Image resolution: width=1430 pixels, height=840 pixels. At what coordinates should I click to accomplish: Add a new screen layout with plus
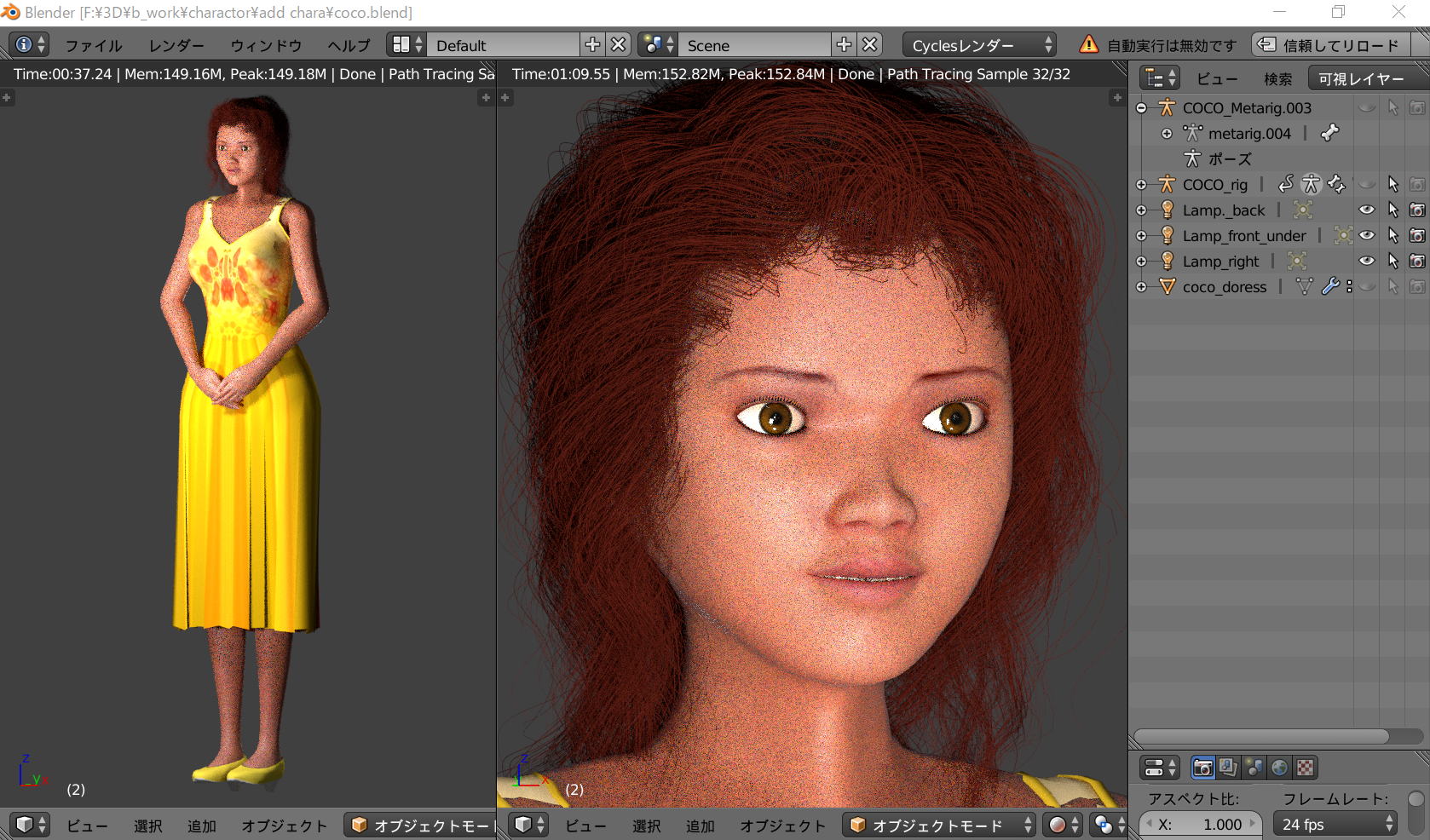click(x=592, y=44)
